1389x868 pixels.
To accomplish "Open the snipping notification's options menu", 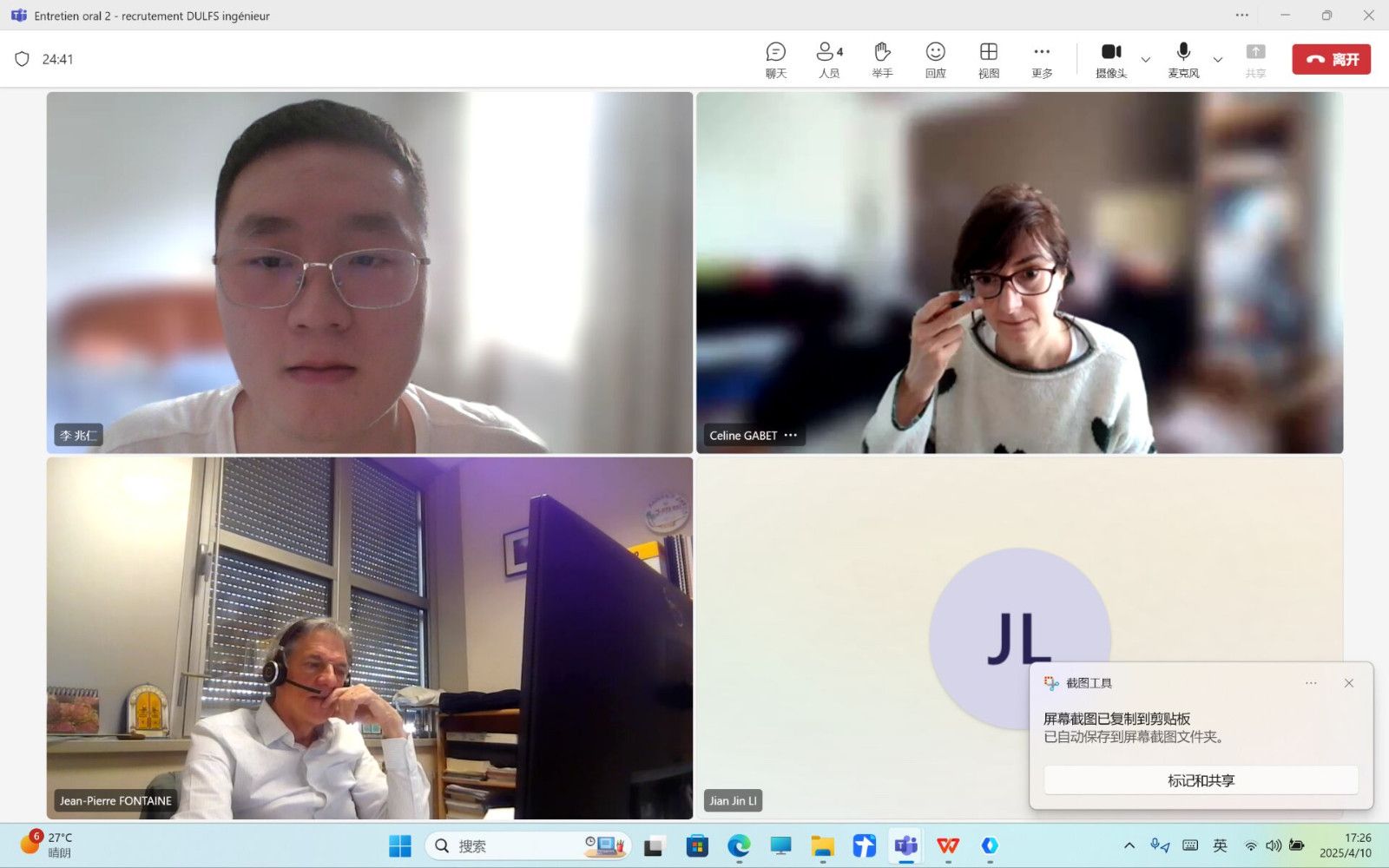I will pos(1311,683).
